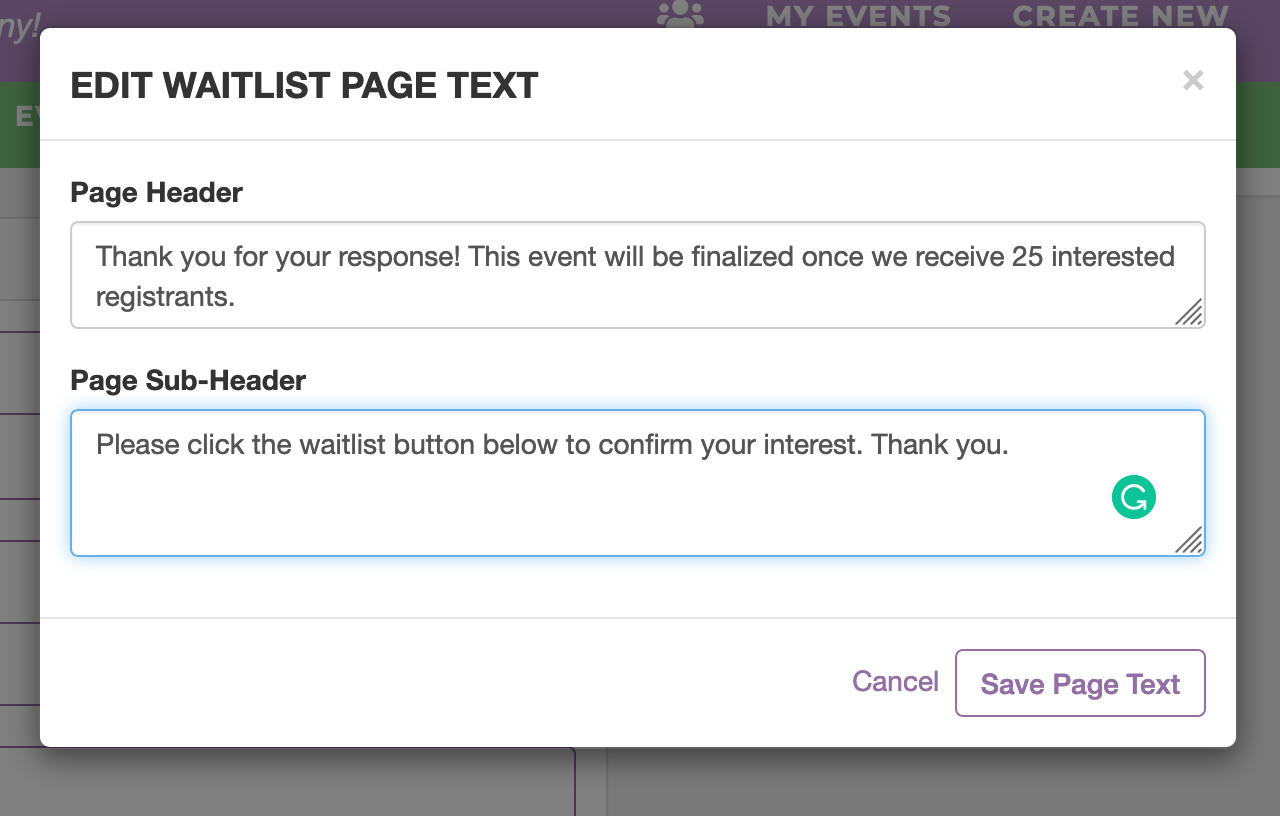Click the "EDIT WAITLIST PAGE TEXT" dialog title
The width and height of the screenshot is (1280, 816).
click(304, 85)
